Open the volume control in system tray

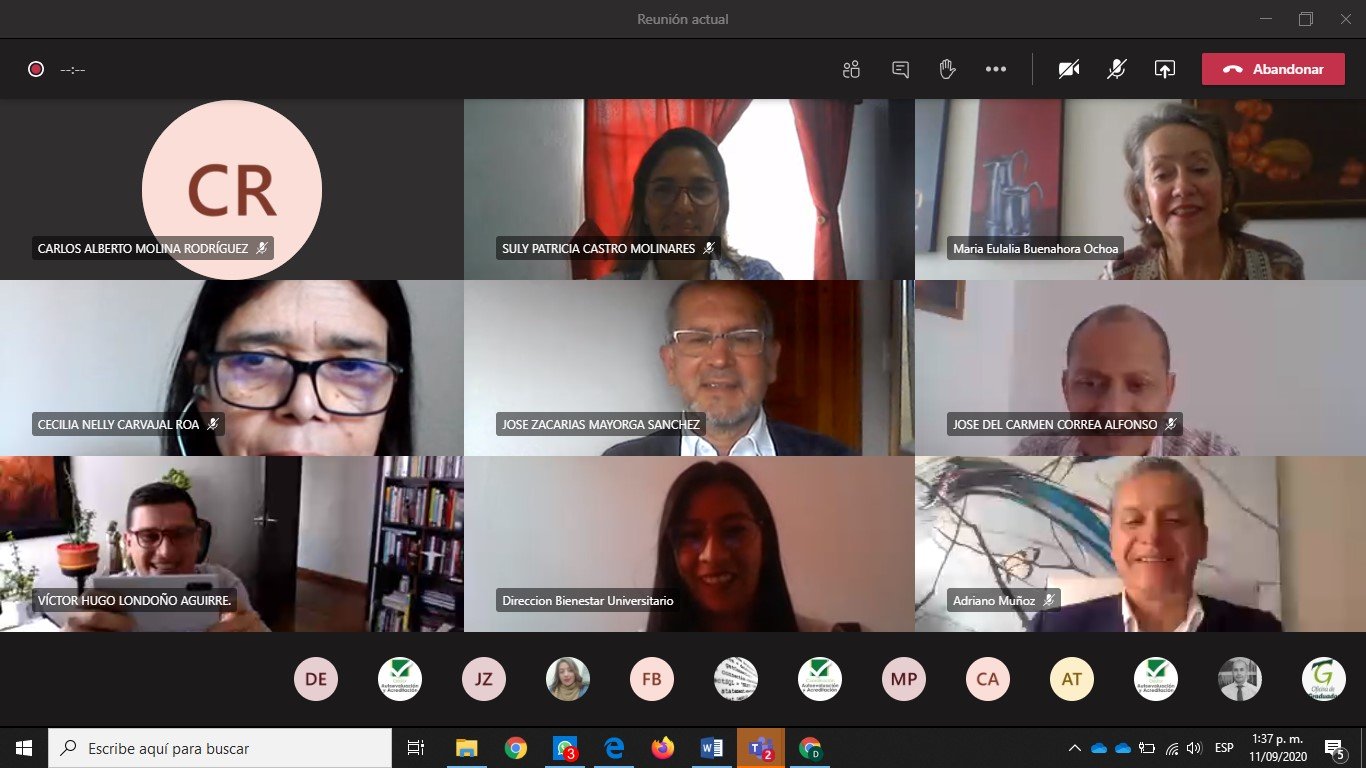coord(1194,748)
